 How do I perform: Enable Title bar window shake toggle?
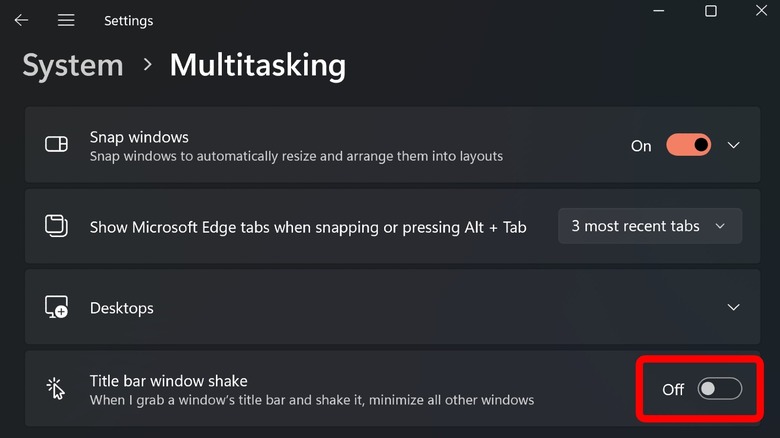click(719, 389)
